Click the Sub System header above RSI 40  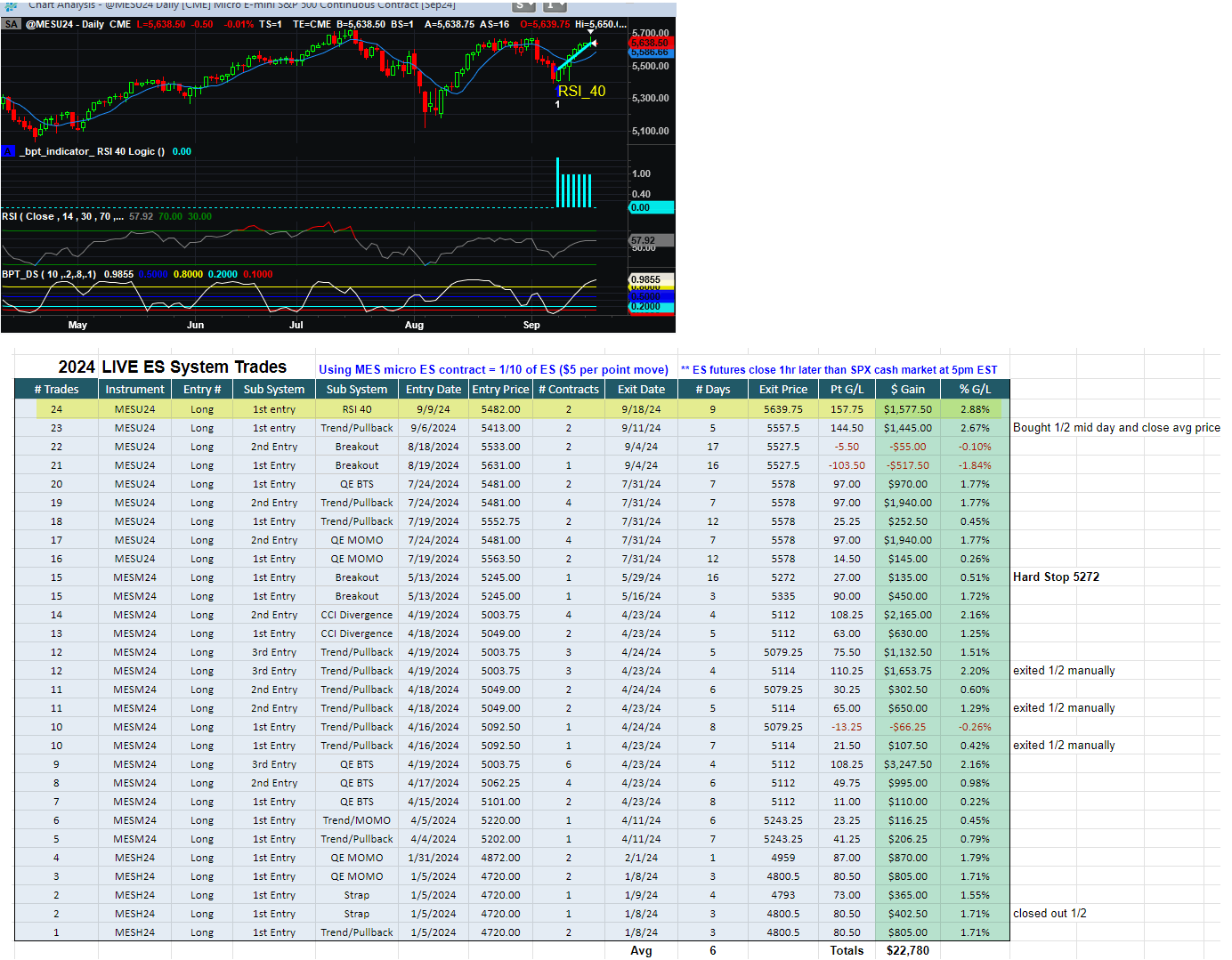coord(356,390)
